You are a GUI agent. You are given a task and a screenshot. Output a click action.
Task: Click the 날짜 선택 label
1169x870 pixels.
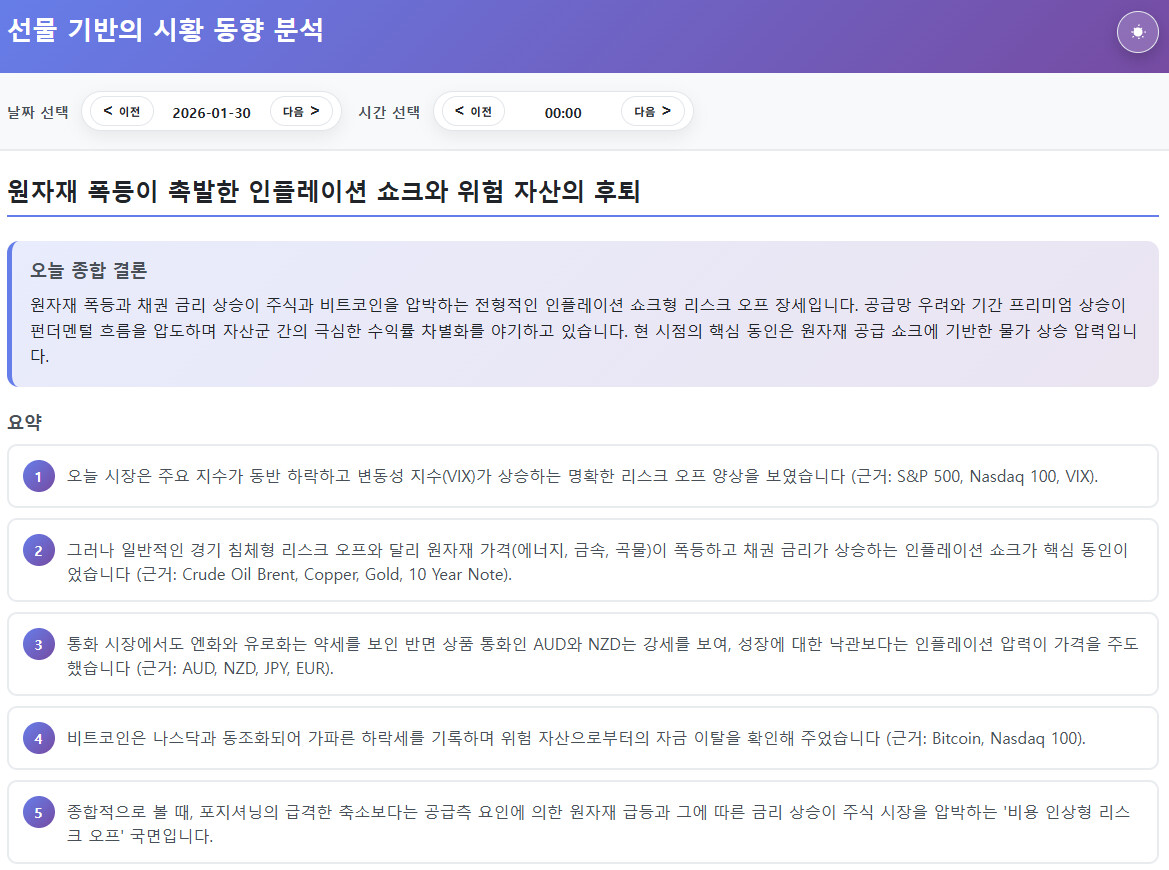[x=37, y=112]
